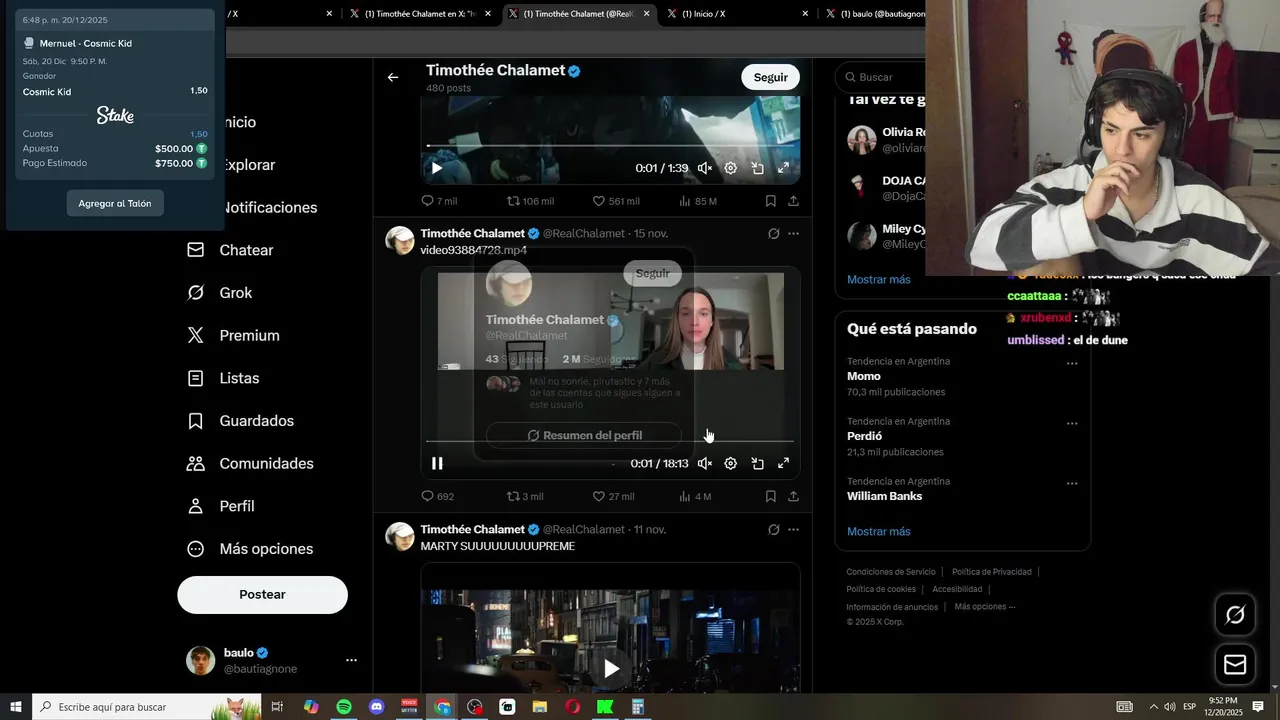1280x720 pixels.
Task: Show more suggested accounts under Miley Cyrus
Action: pyautogui.click(x=879, y=279)
